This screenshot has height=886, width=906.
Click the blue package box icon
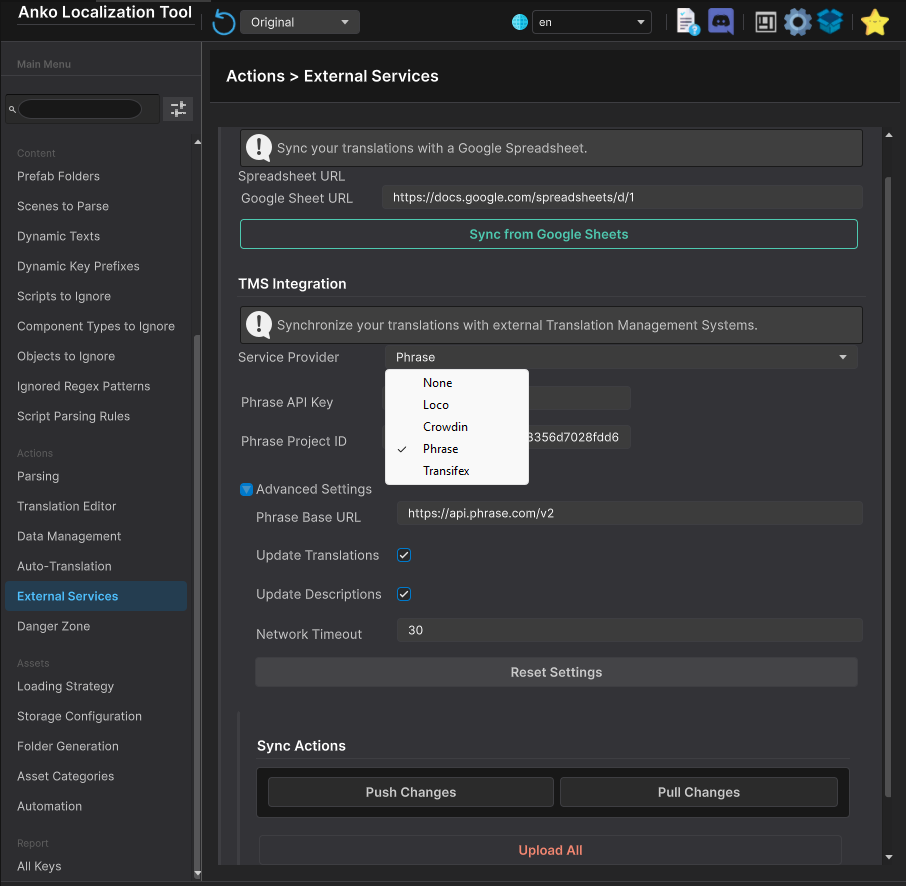(830, 22)
